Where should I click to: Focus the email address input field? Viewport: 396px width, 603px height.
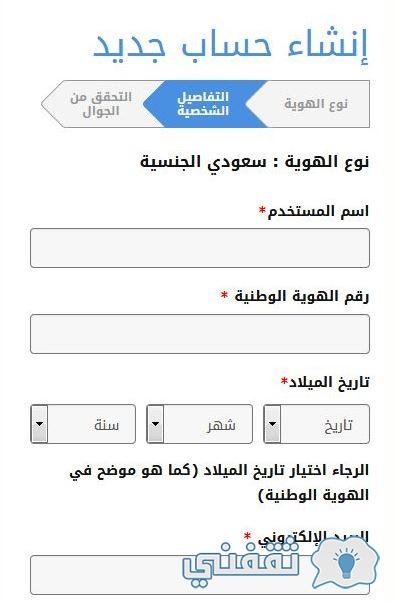point(200,575)
